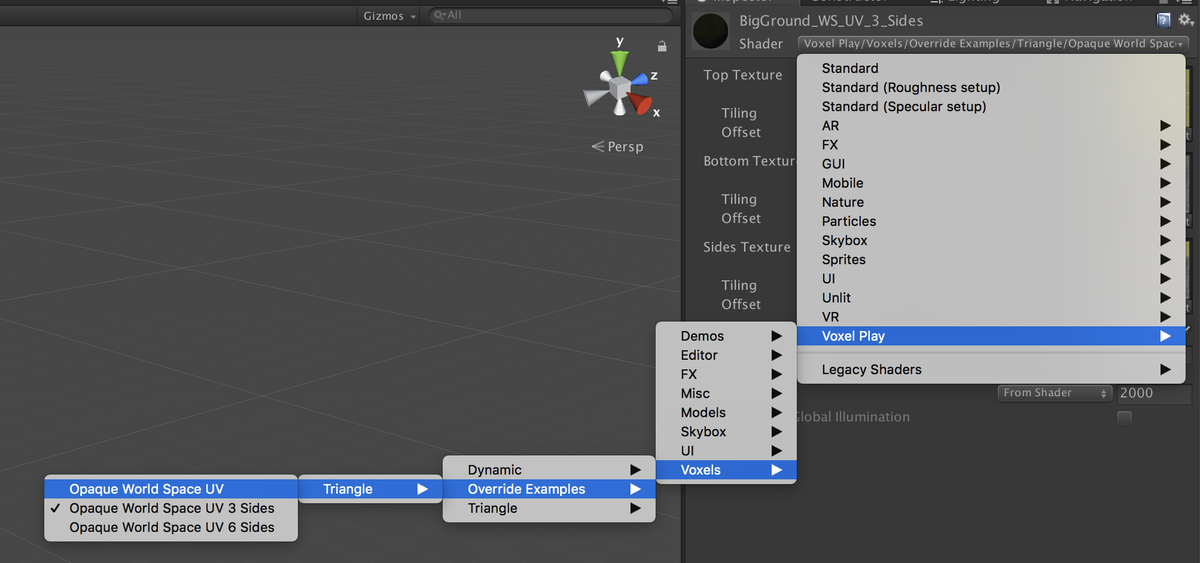Viewport: 1200px width, 563px height.
Task: Expand the AR shader submenu
Action: pyautogui.click(x=991, y=125)
